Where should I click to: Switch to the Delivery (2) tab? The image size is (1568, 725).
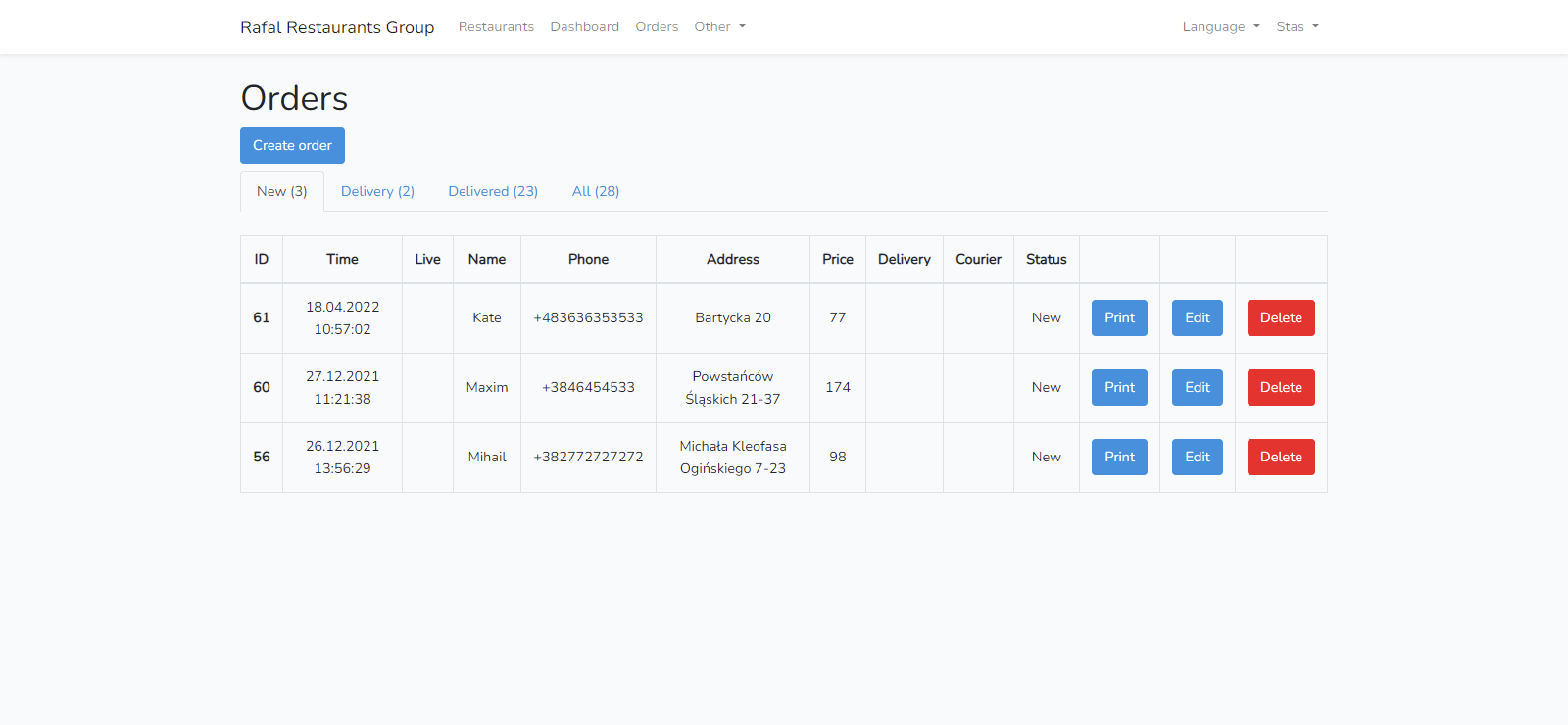(377, 191)
